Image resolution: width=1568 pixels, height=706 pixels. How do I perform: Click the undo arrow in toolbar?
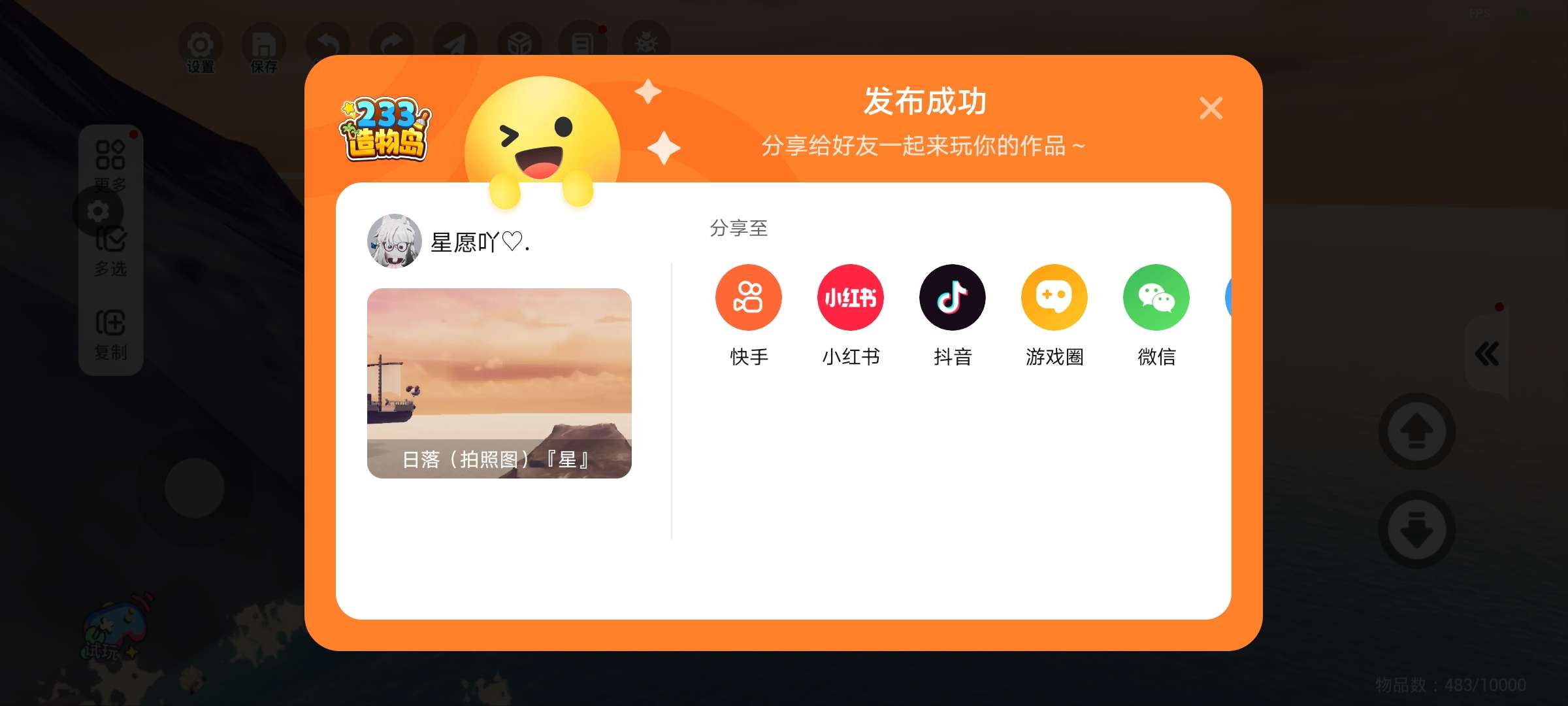click(x=327, y=44)
